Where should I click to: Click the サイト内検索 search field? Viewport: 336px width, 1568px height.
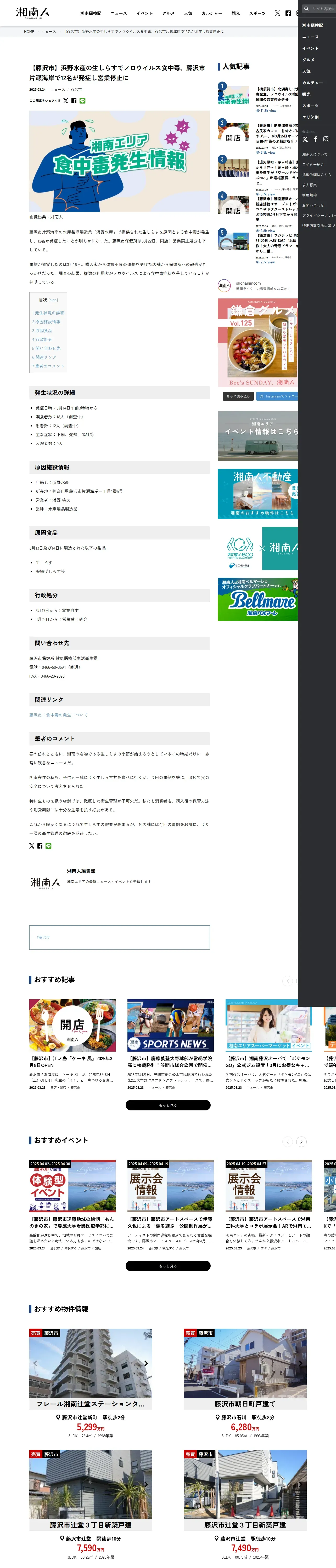319,9
